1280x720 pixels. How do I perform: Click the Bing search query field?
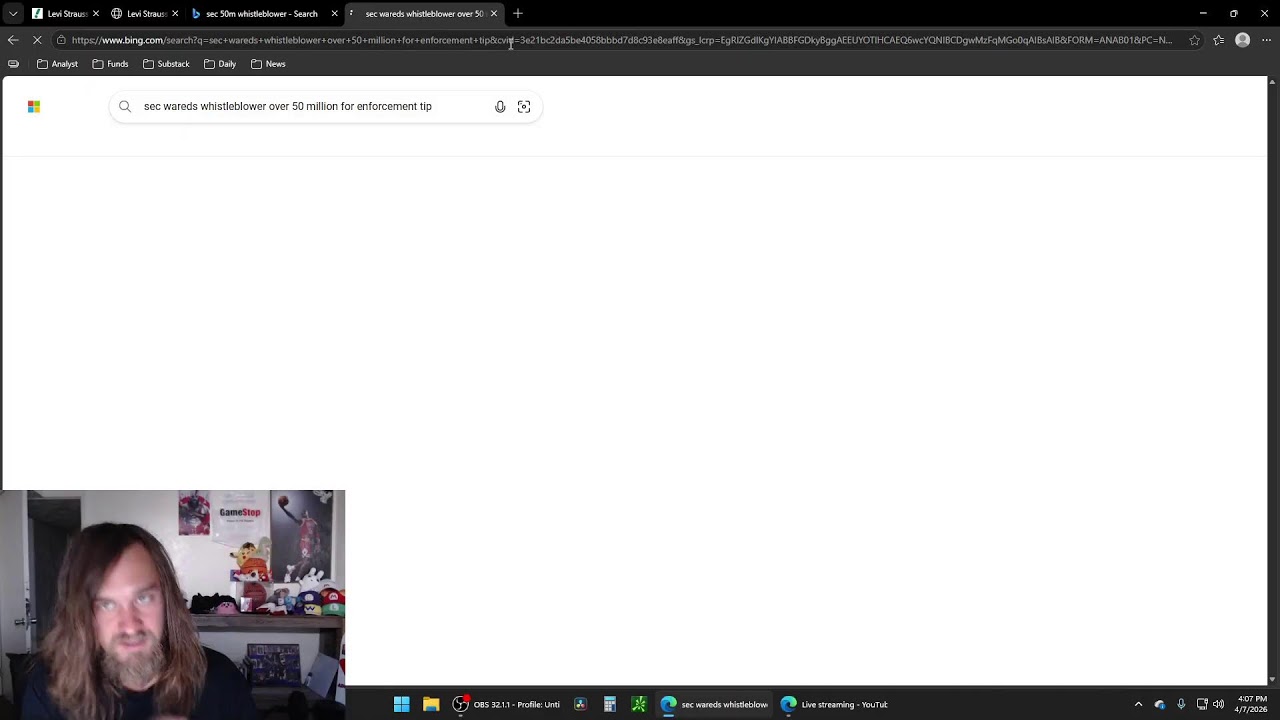pyautogui.click(x=314, y=106)
